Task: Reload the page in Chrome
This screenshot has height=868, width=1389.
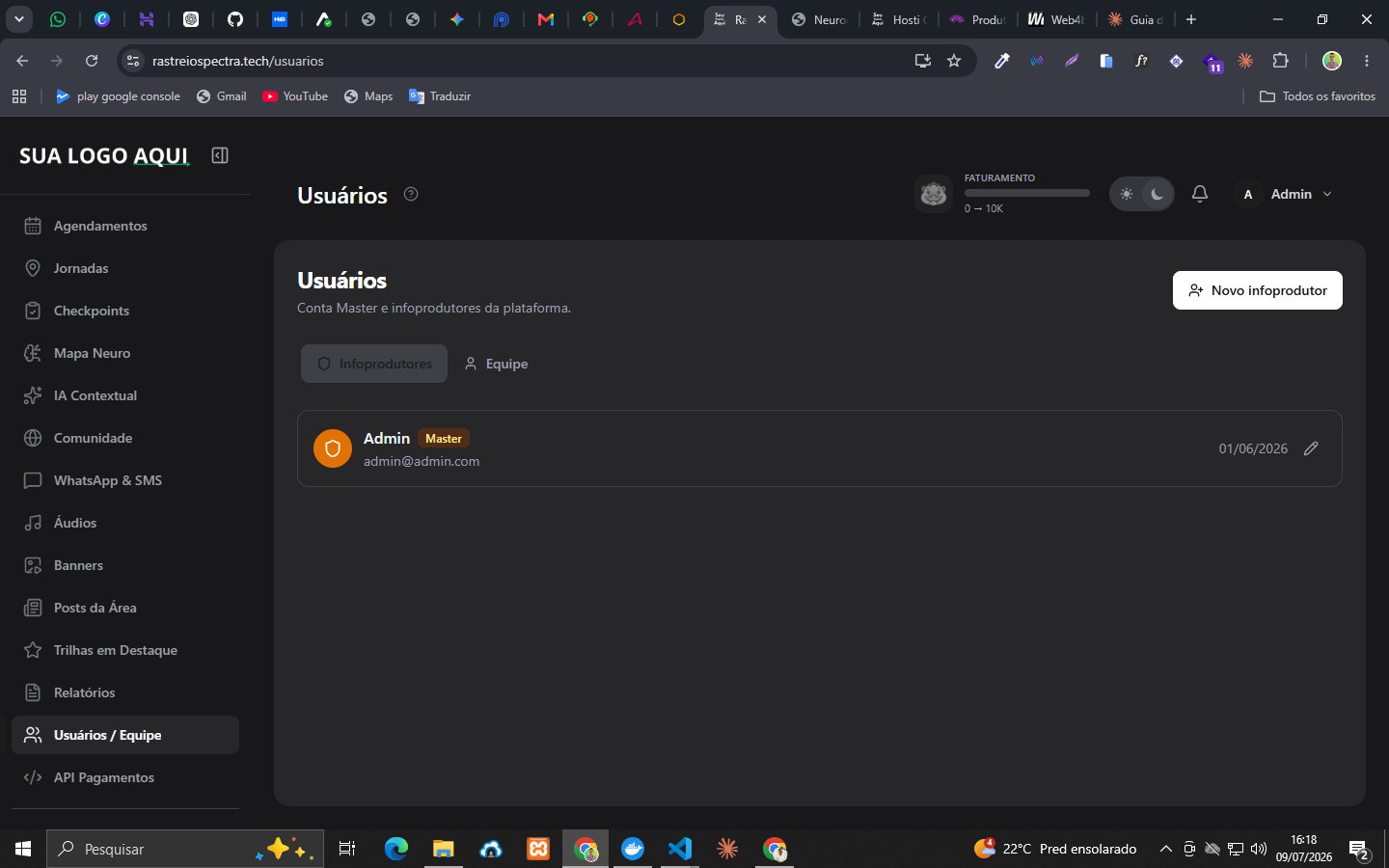Action: click(x=92, y=61)
